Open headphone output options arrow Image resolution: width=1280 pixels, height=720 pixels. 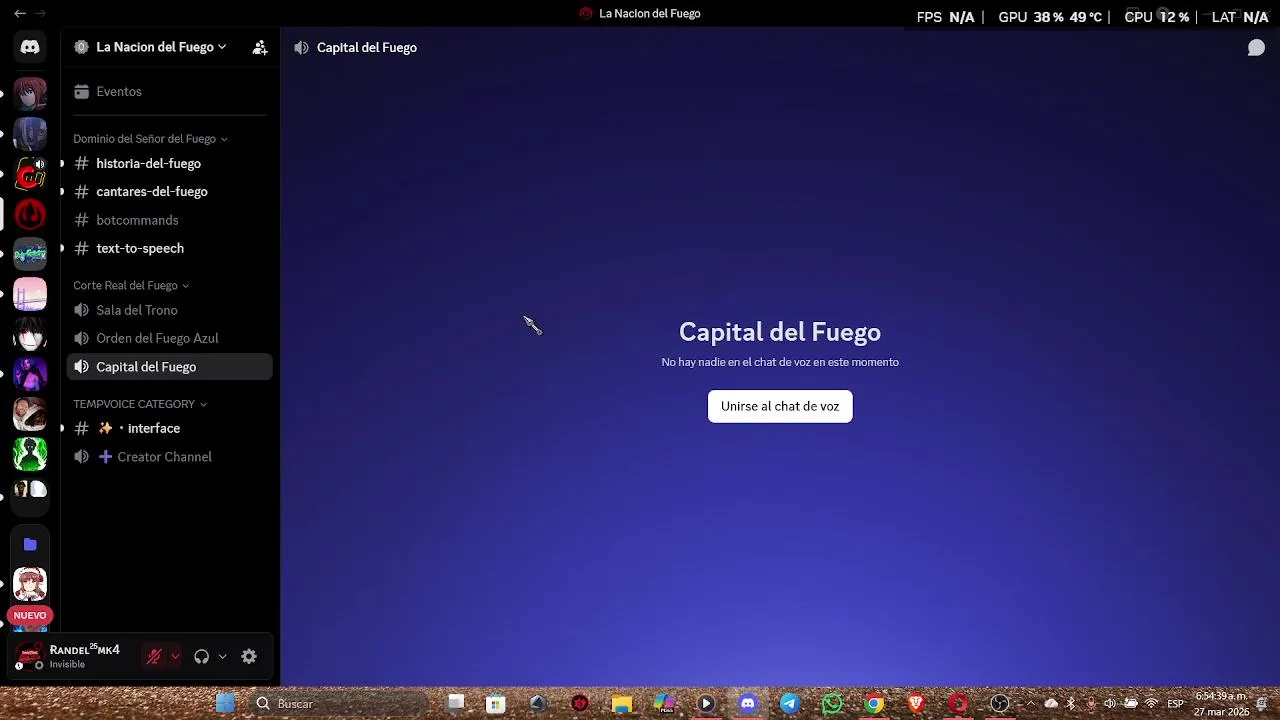pos(222,656)
